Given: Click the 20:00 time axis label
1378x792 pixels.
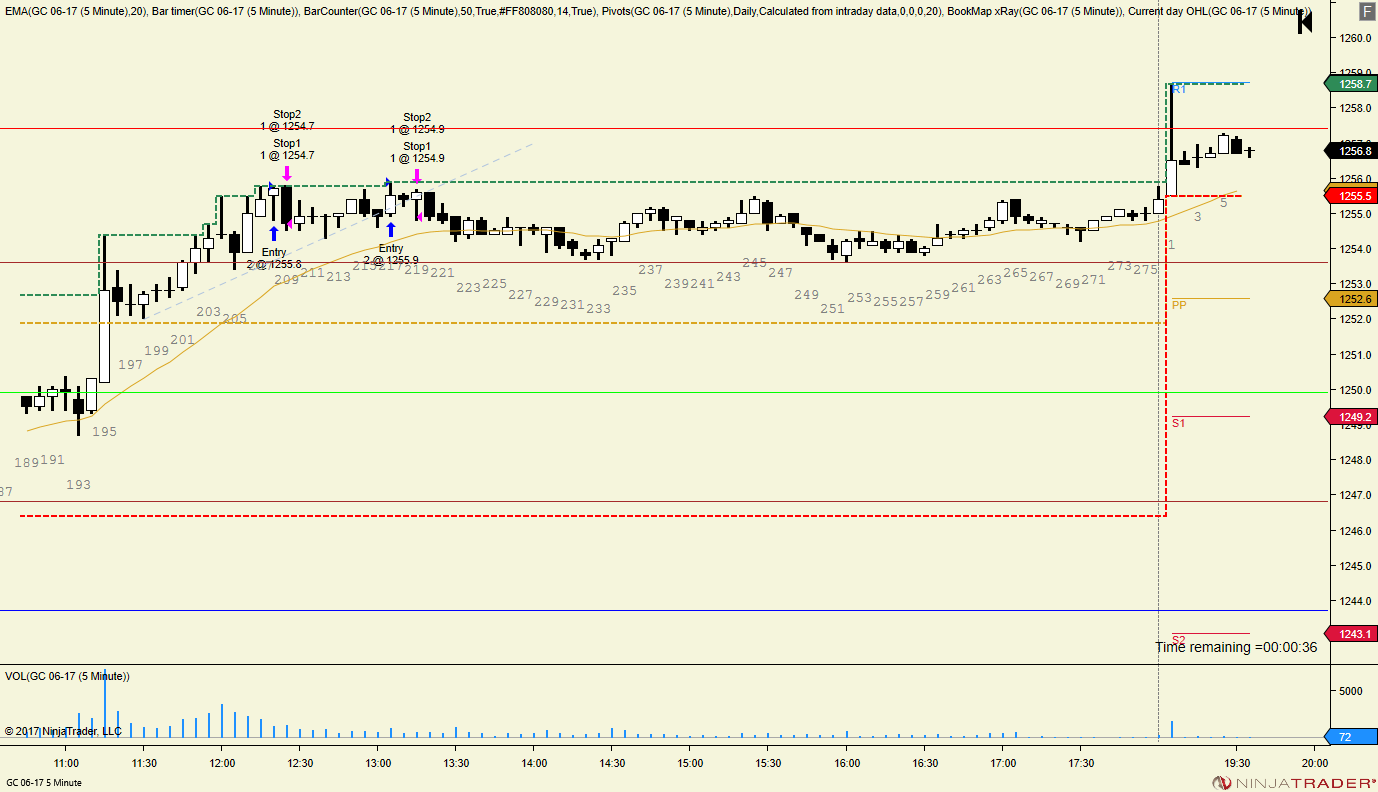Looking at the screenshot, I should point(1315,763).
